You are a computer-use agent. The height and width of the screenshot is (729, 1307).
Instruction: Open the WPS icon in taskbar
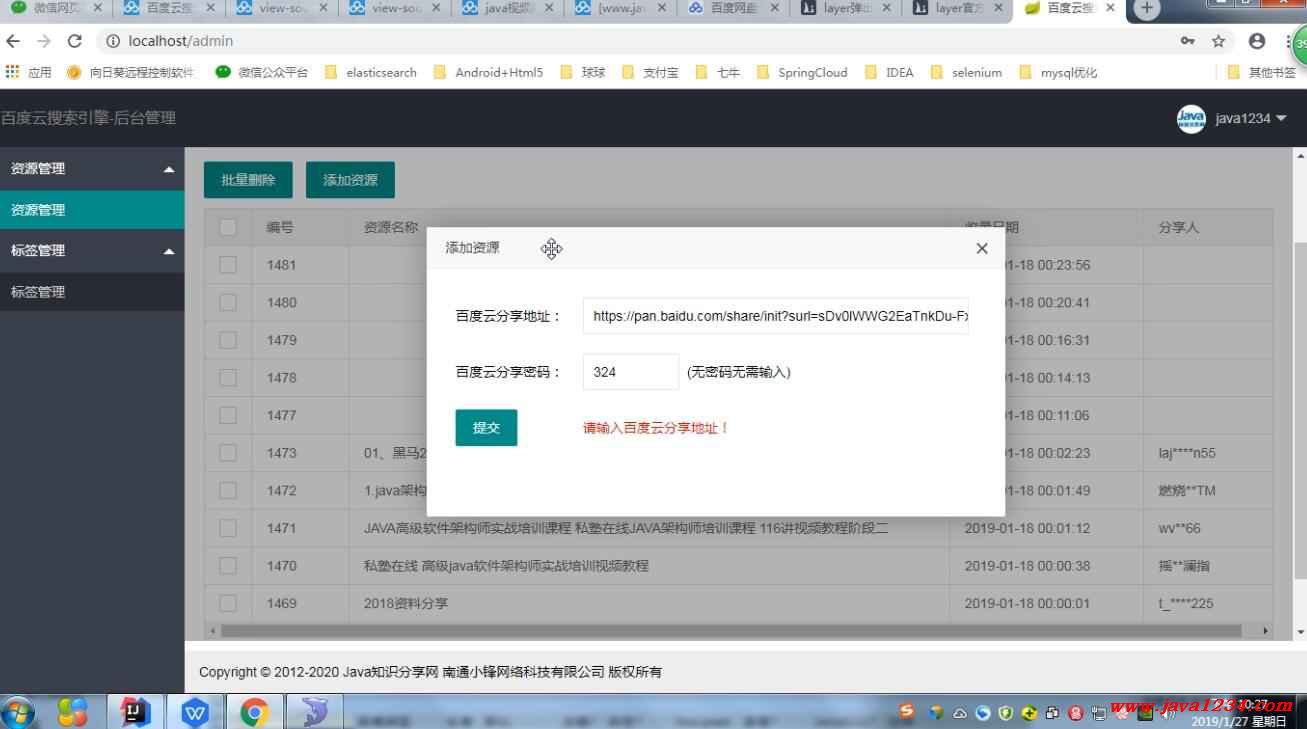click(x=196, y=712)
